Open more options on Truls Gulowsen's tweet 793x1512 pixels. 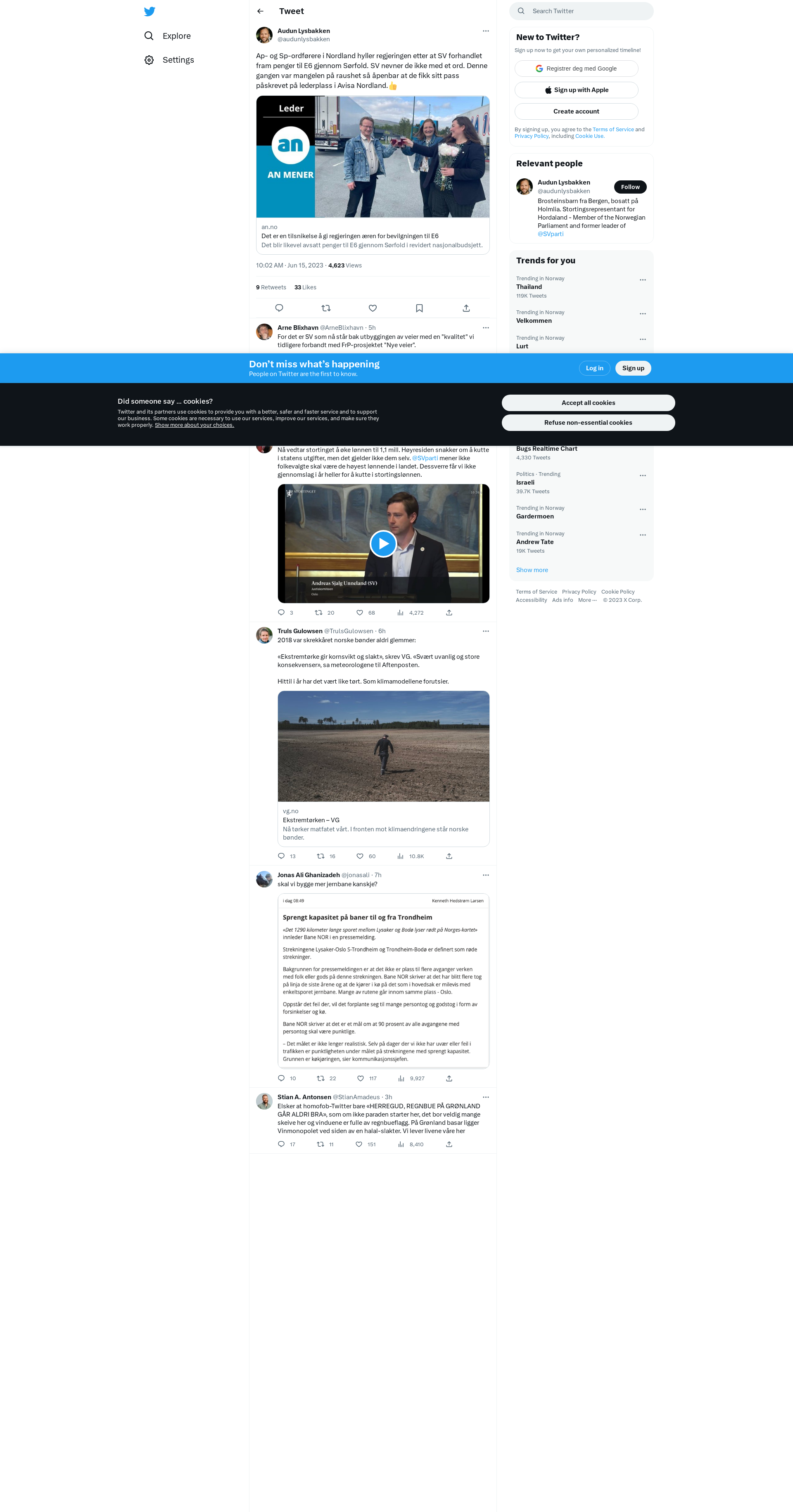pyautogui.click(x=486, y=632)
